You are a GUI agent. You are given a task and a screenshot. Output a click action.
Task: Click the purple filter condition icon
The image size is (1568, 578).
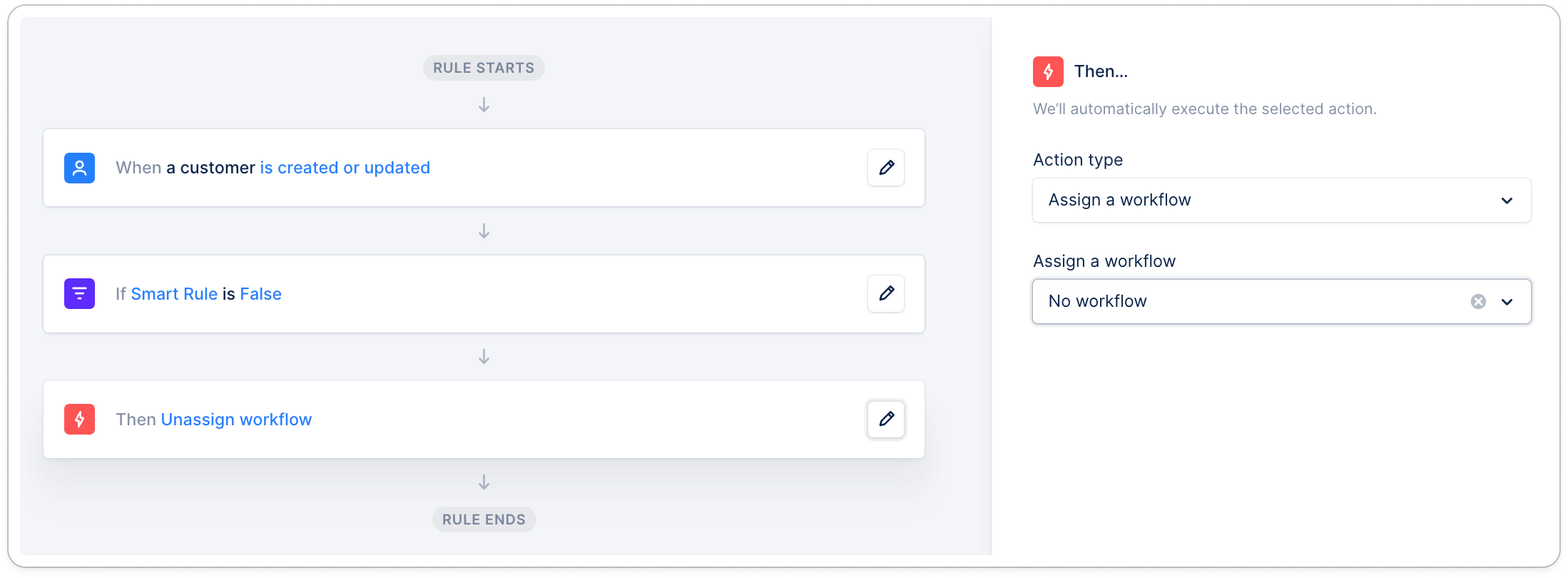coord(79,293)
